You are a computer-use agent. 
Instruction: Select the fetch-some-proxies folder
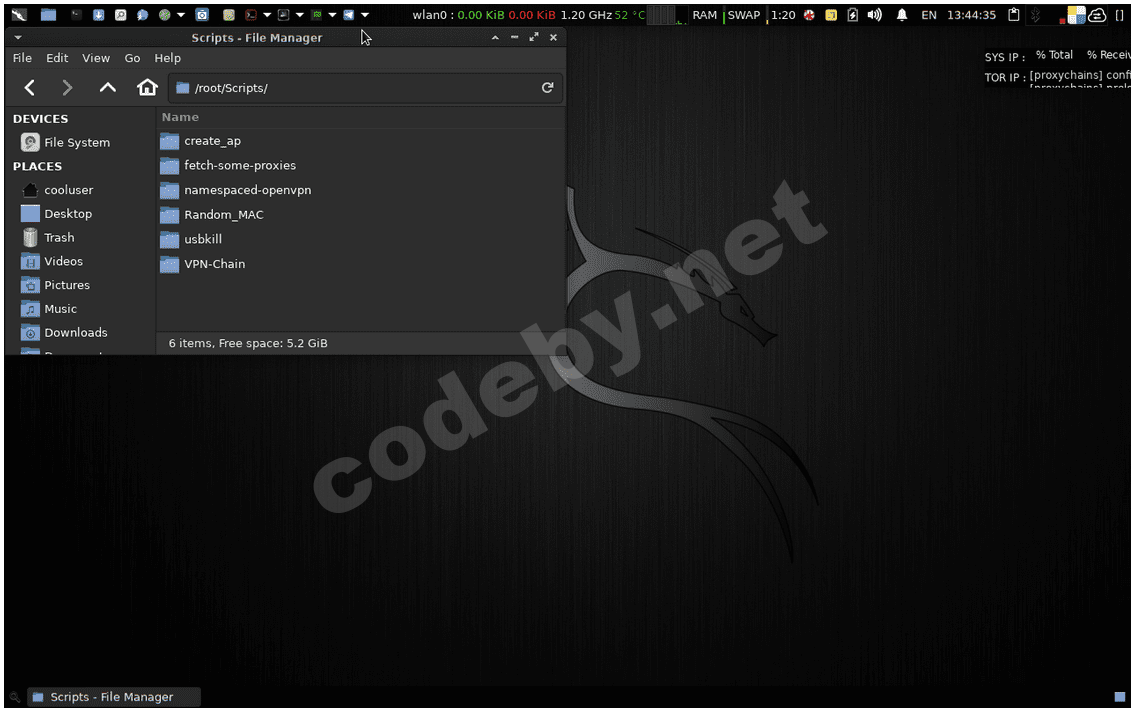coord(227,166)
